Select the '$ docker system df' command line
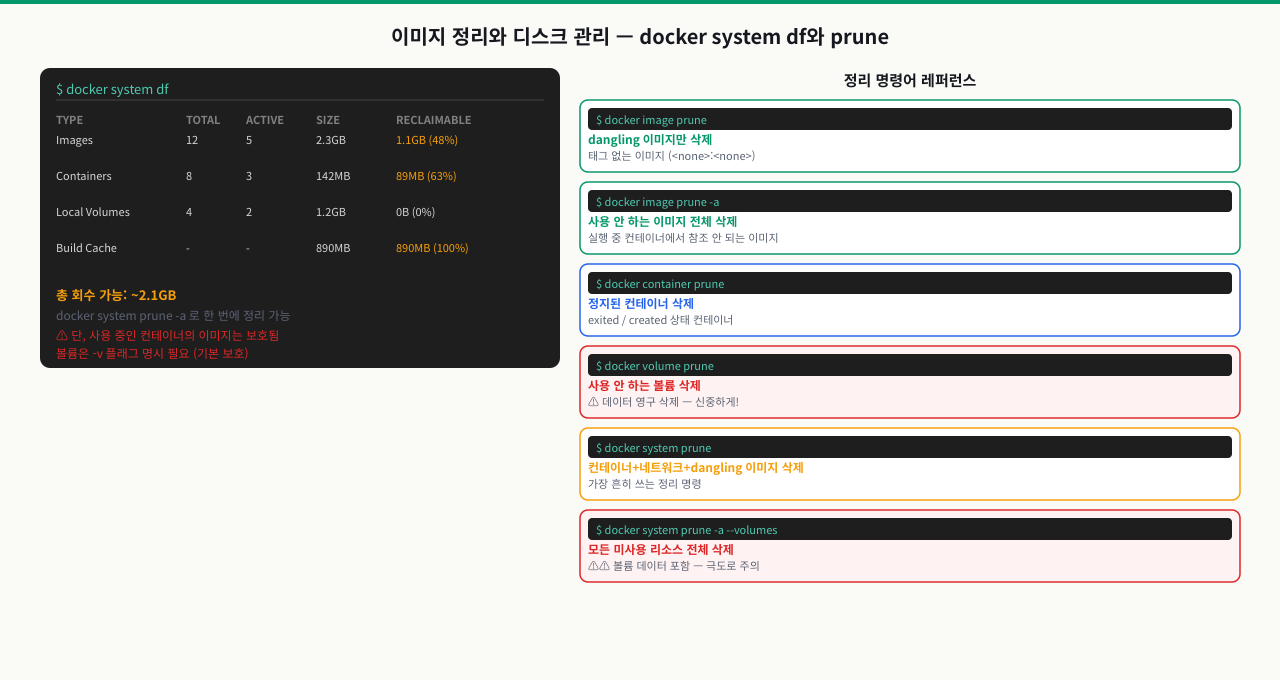 point(112,89)
